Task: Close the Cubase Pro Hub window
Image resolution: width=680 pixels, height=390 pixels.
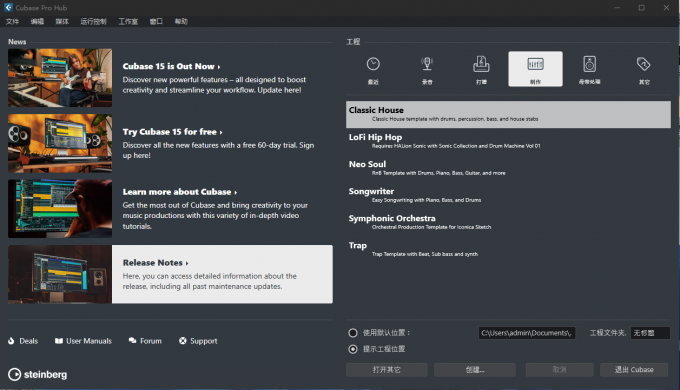Action: (x=667, y=8)
